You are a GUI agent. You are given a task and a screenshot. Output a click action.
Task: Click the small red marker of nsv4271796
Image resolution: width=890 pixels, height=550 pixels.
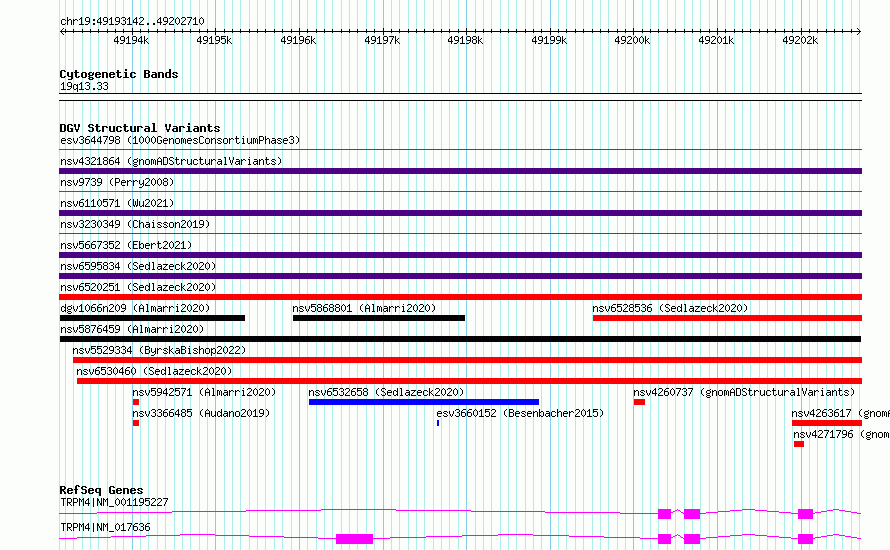click(799, 444)
